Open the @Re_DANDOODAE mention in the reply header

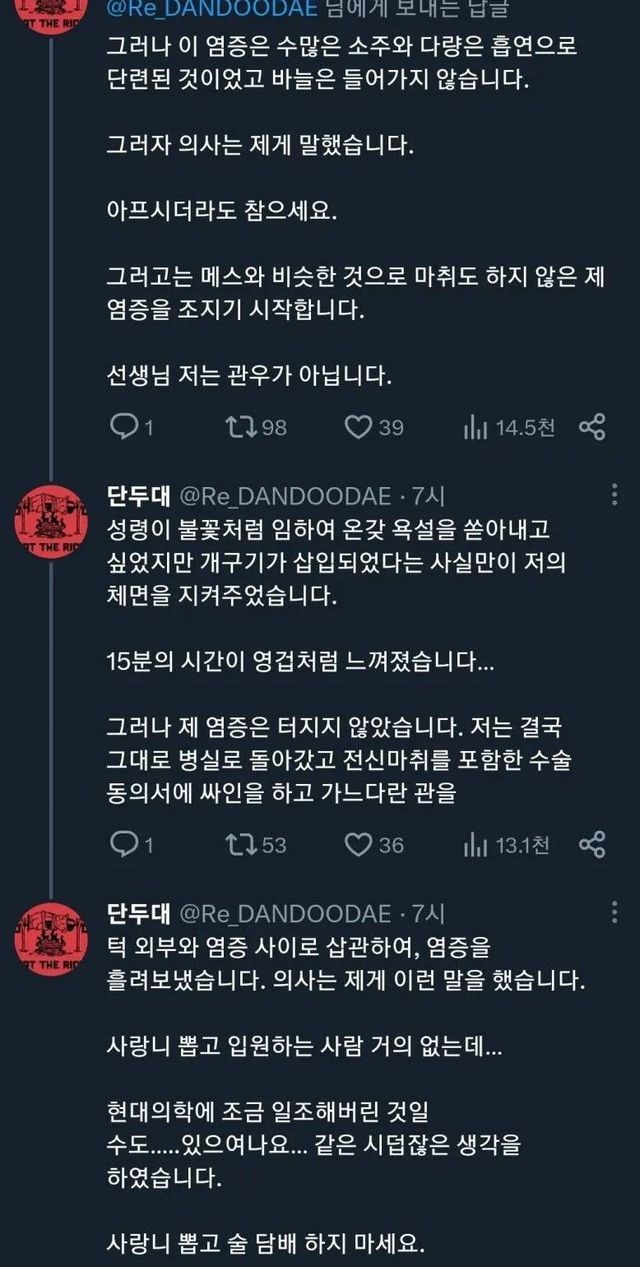[x=211, y=9]
